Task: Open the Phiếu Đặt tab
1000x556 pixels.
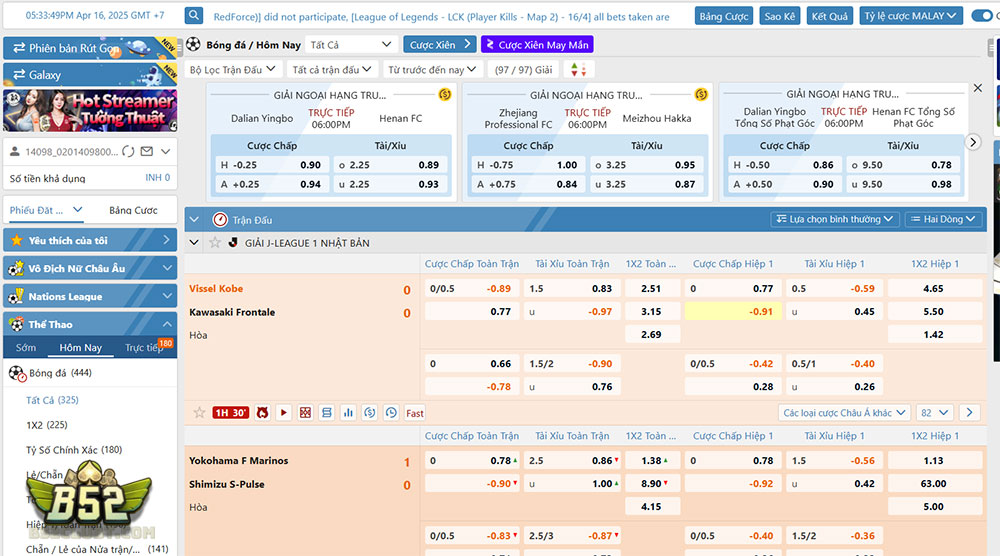Action: (46, 210)
